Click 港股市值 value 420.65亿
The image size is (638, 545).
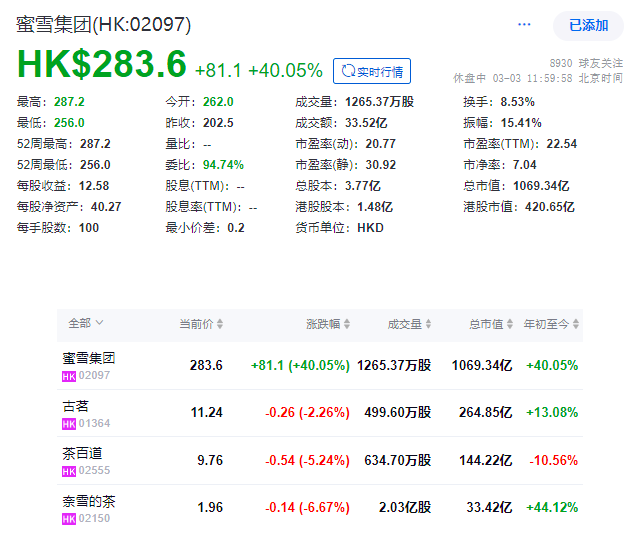tap(550, 207)
